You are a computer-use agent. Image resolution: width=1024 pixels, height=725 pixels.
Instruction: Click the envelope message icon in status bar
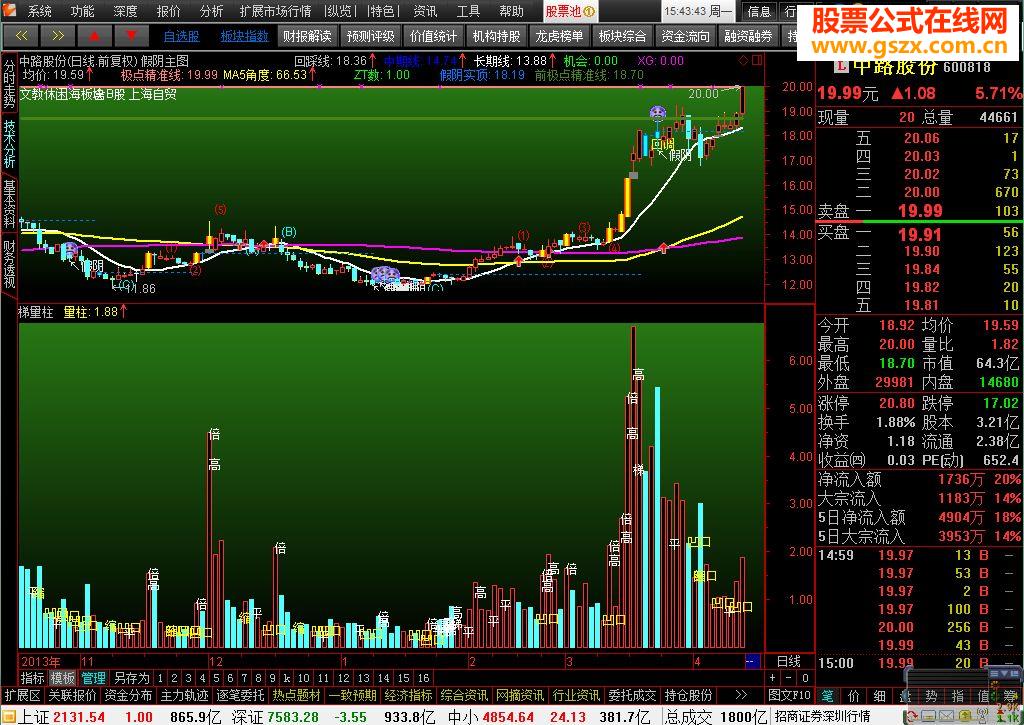point(946,716)
